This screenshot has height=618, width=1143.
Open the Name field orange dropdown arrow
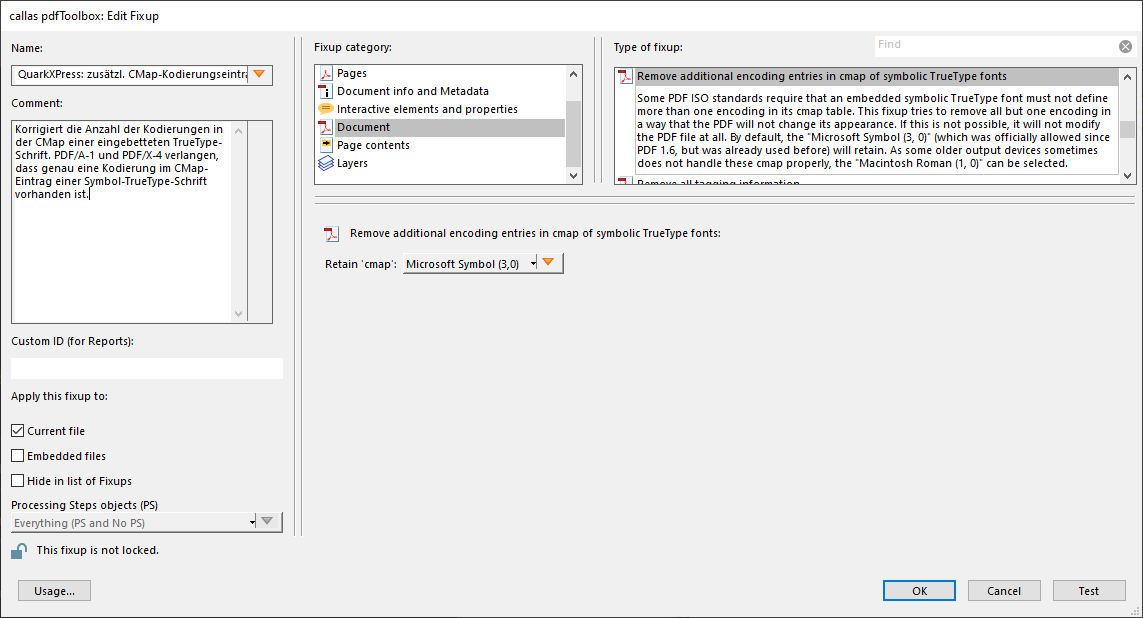pyautogui.click(x=260, y=74)
